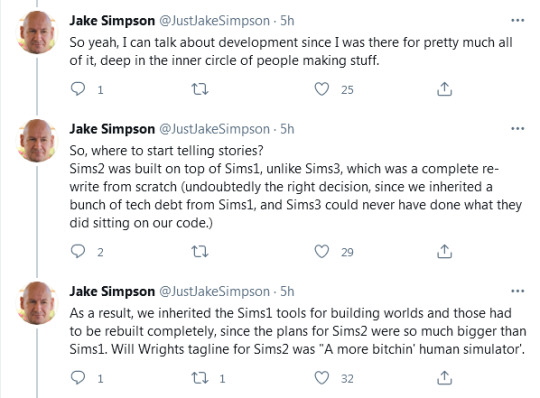540x398 pixels.
Task: Retweet the 'deep in the inner circle' tweet
Action: [200, 89]
